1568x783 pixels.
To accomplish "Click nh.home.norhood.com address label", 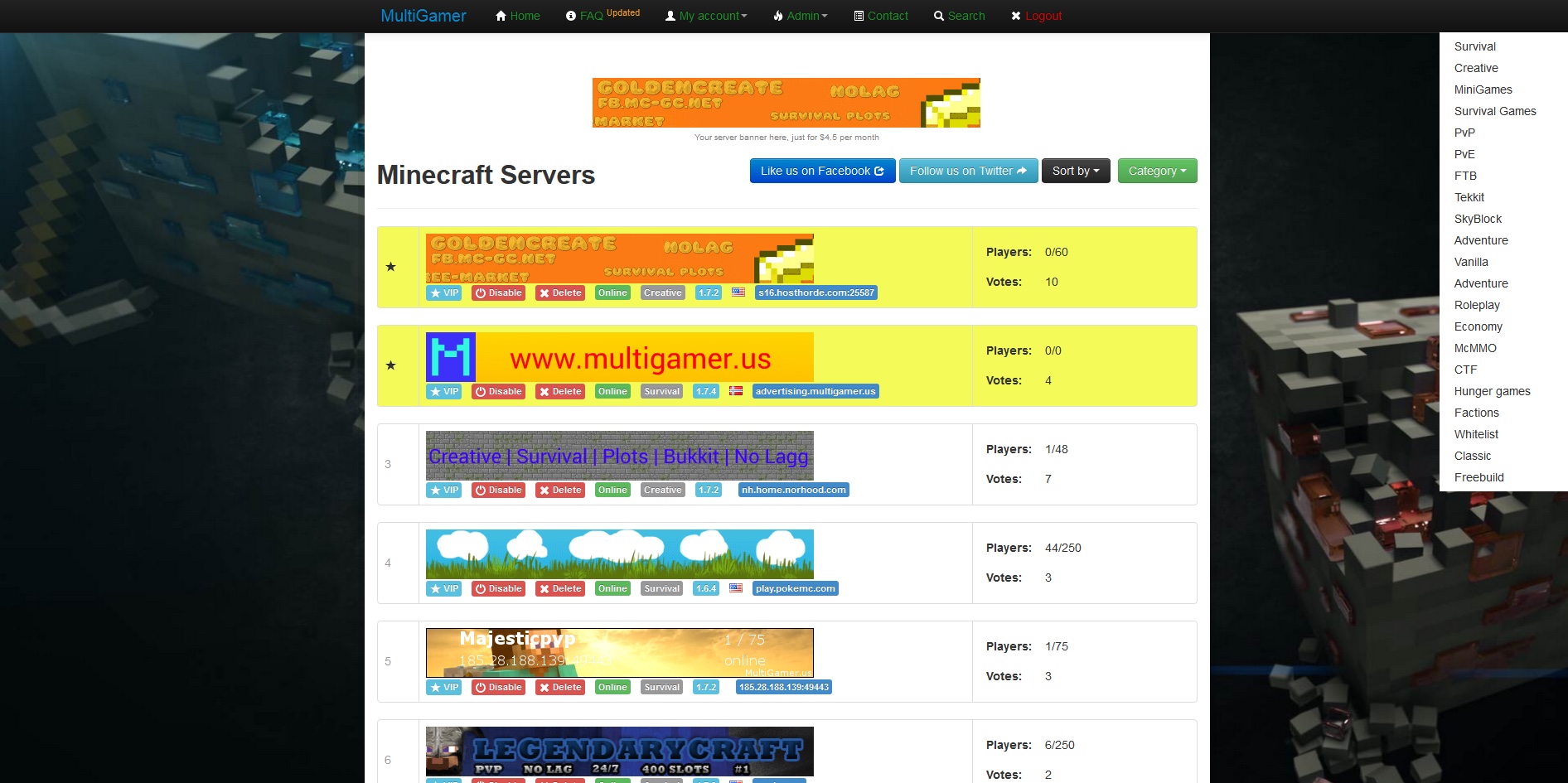I will [x=793, y=490].
